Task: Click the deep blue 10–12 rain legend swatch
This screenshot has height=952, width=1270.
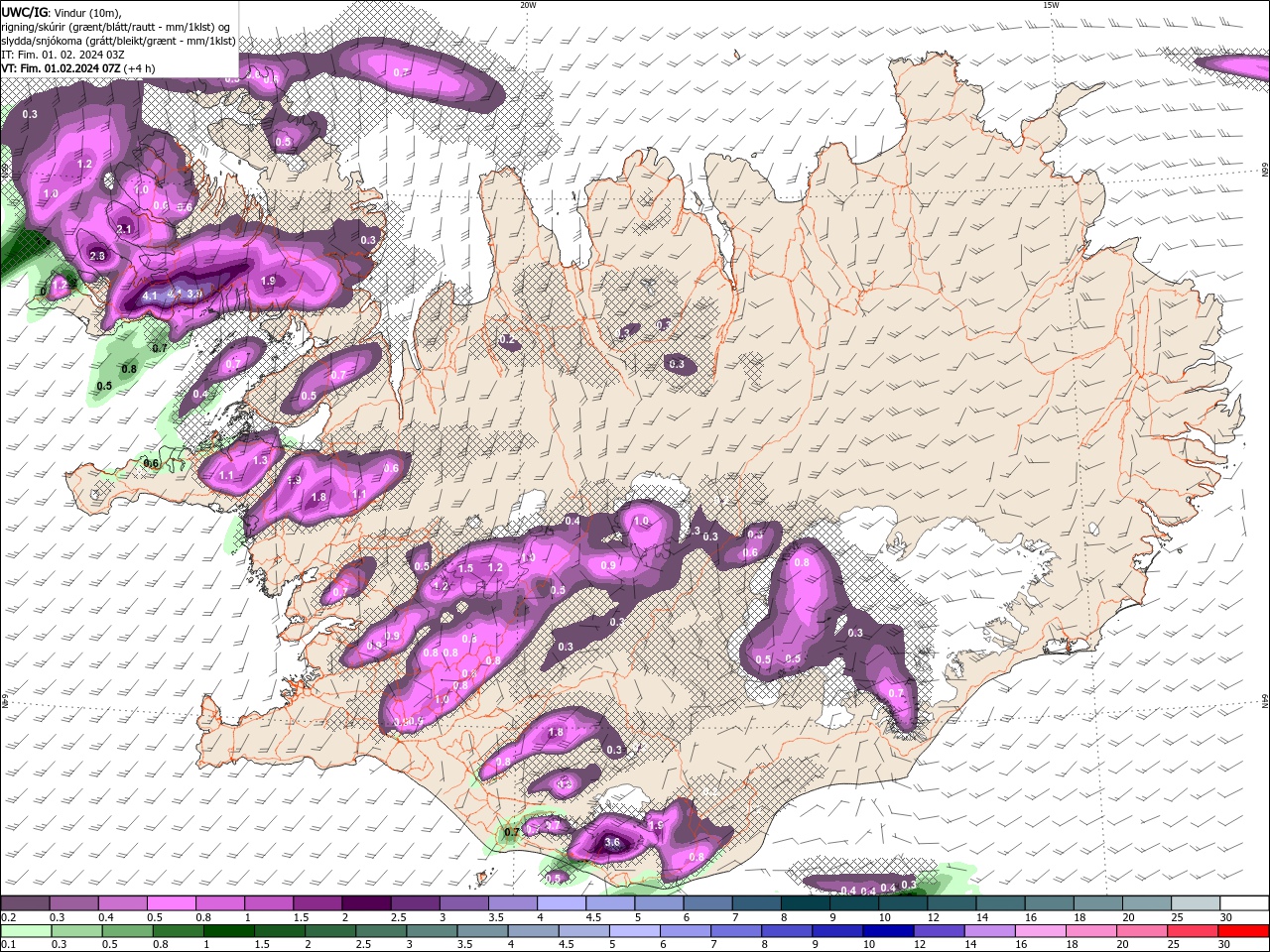Action: 888,931
